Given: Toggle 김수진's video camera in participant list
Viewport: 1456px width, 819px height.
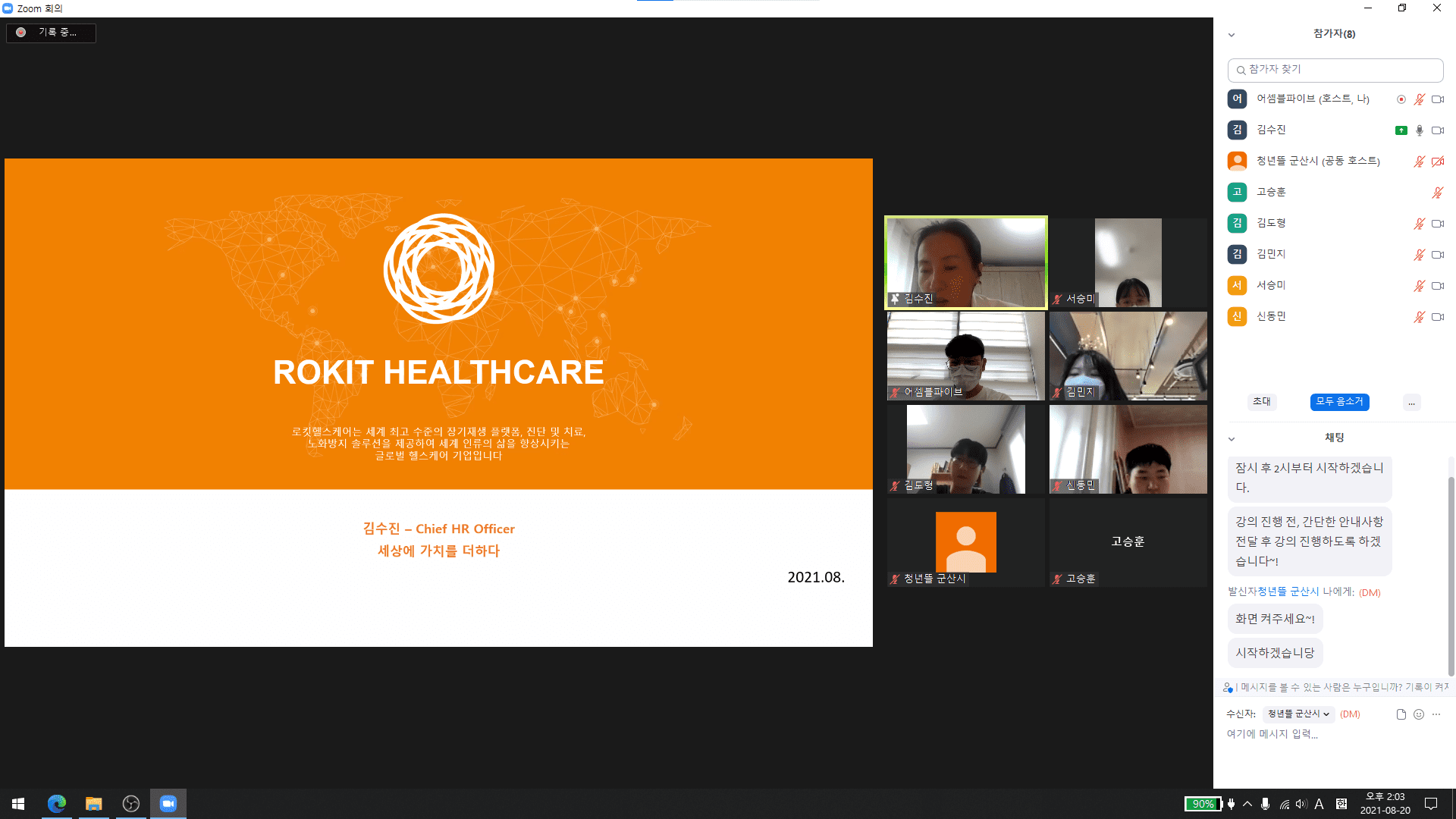Looking at the screenshot, I should [x=1438, y=130].
